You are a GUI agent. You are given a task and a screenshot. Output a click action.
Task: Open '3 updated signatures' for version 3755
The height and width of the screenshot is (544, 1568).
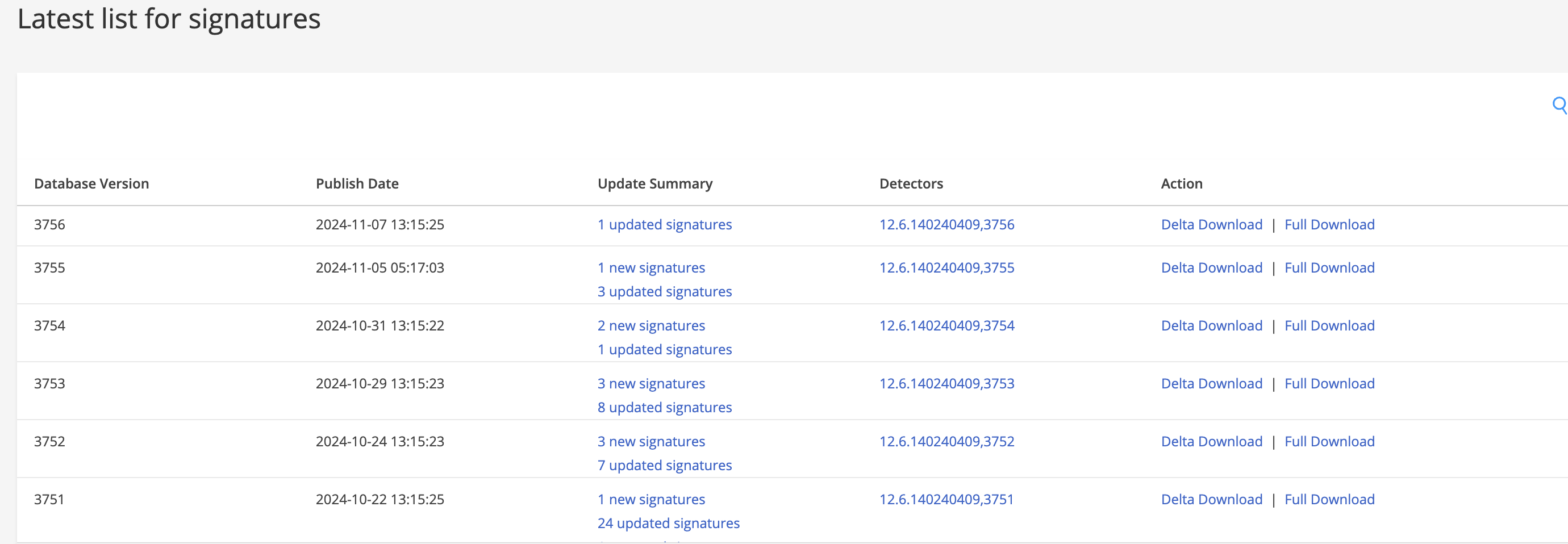(x=665, y=291)
